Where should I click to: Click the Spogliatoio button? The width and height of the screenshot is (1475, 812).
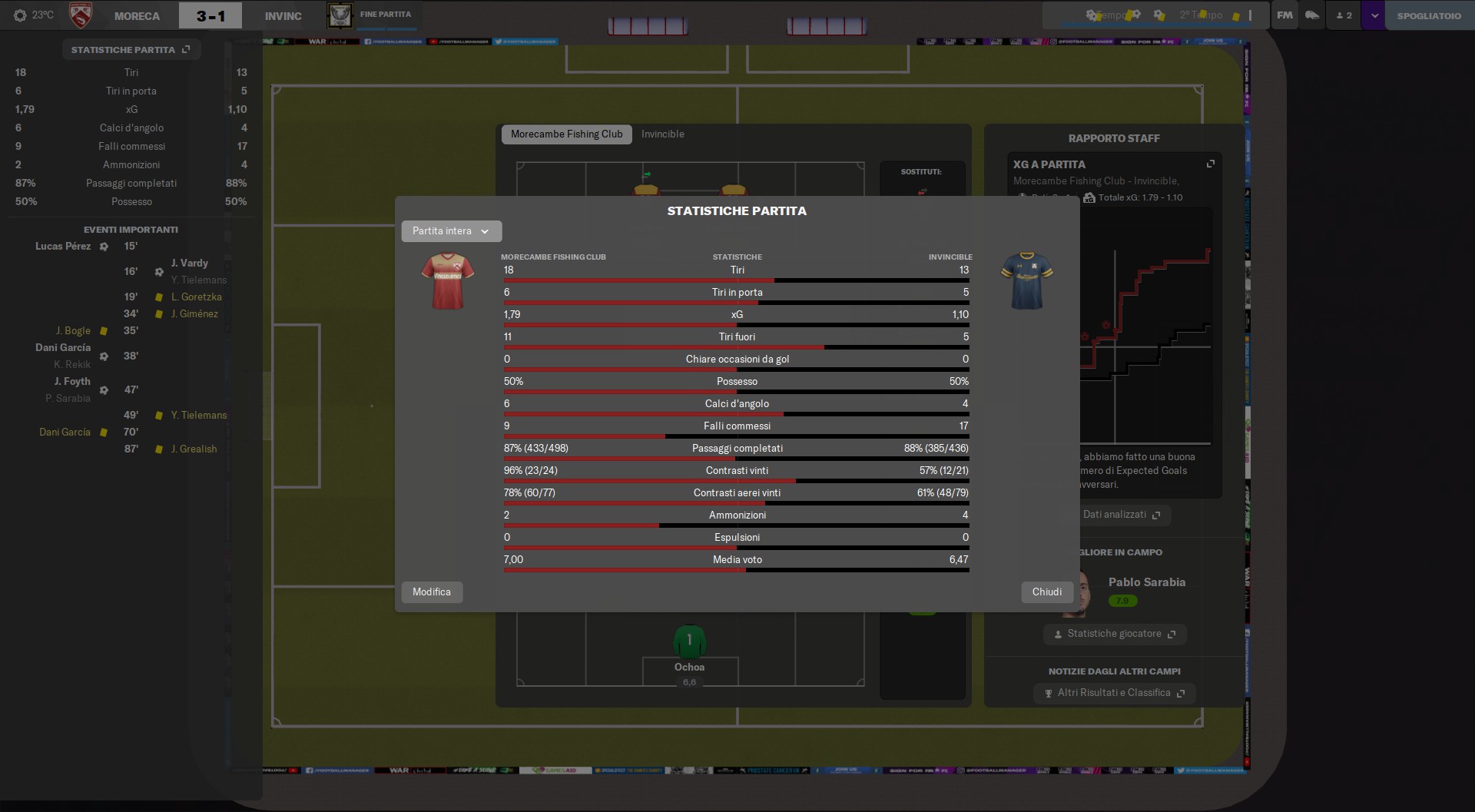point(1429,15)
